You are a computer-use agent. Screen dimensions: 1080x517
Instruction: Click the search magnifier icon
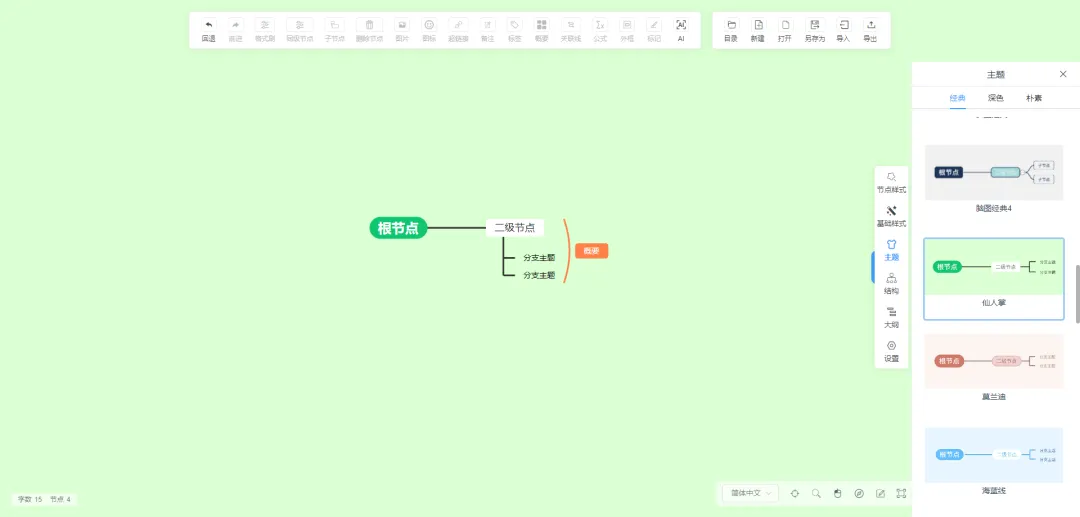point(816,493)
